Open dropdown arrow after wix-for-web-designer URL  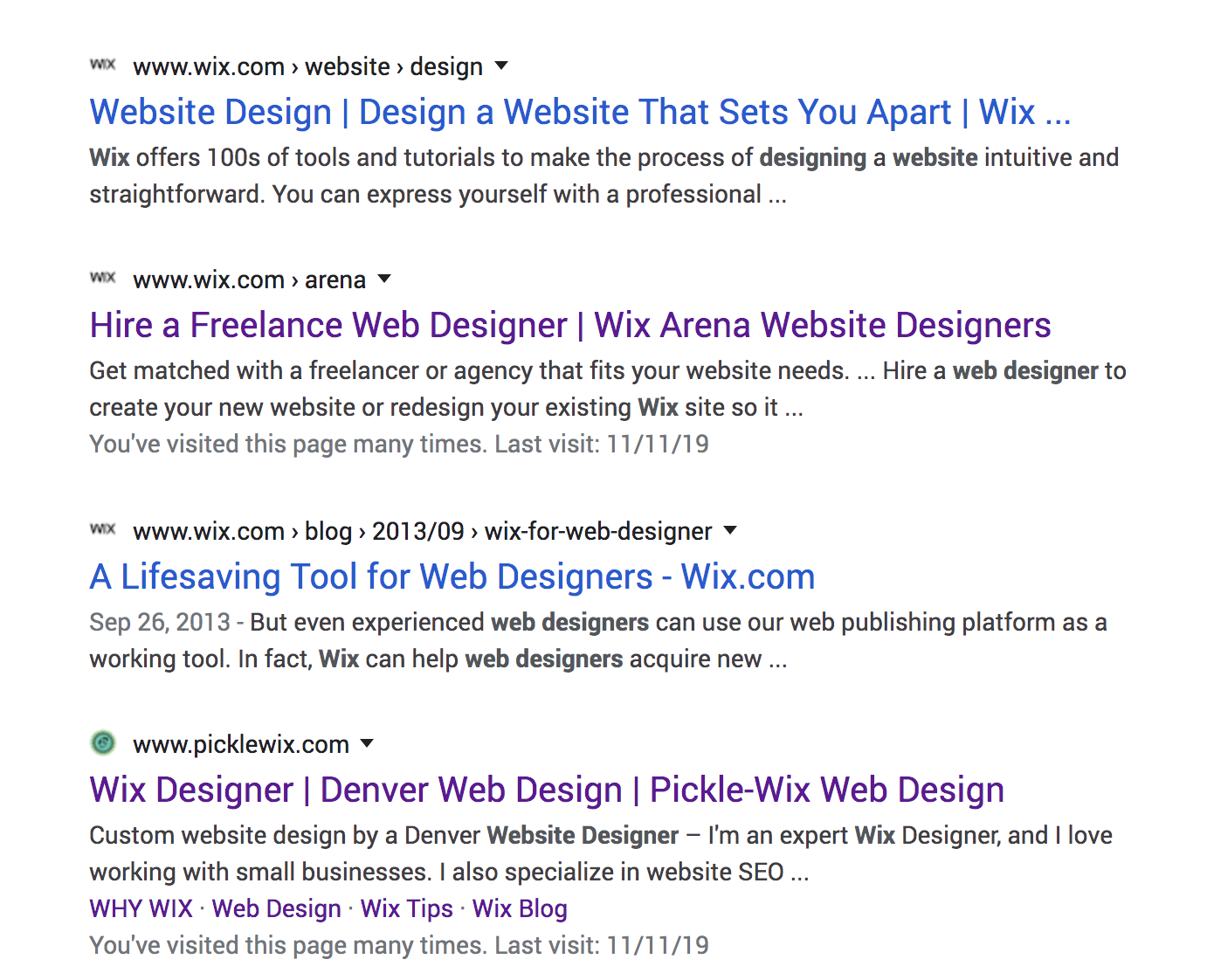(x=731, y=530)
